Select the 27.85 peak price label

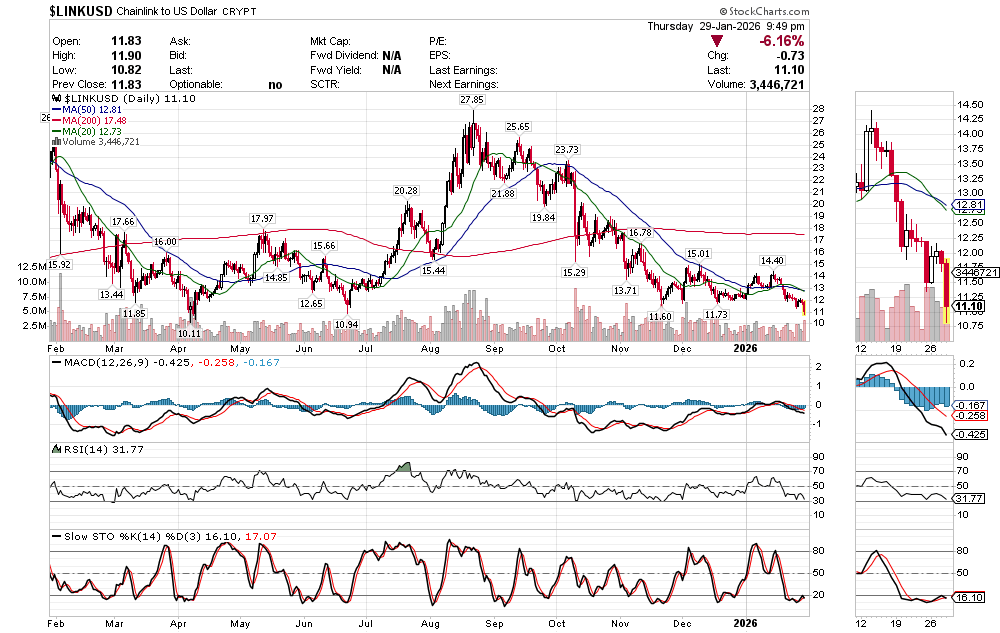(472, 101)
